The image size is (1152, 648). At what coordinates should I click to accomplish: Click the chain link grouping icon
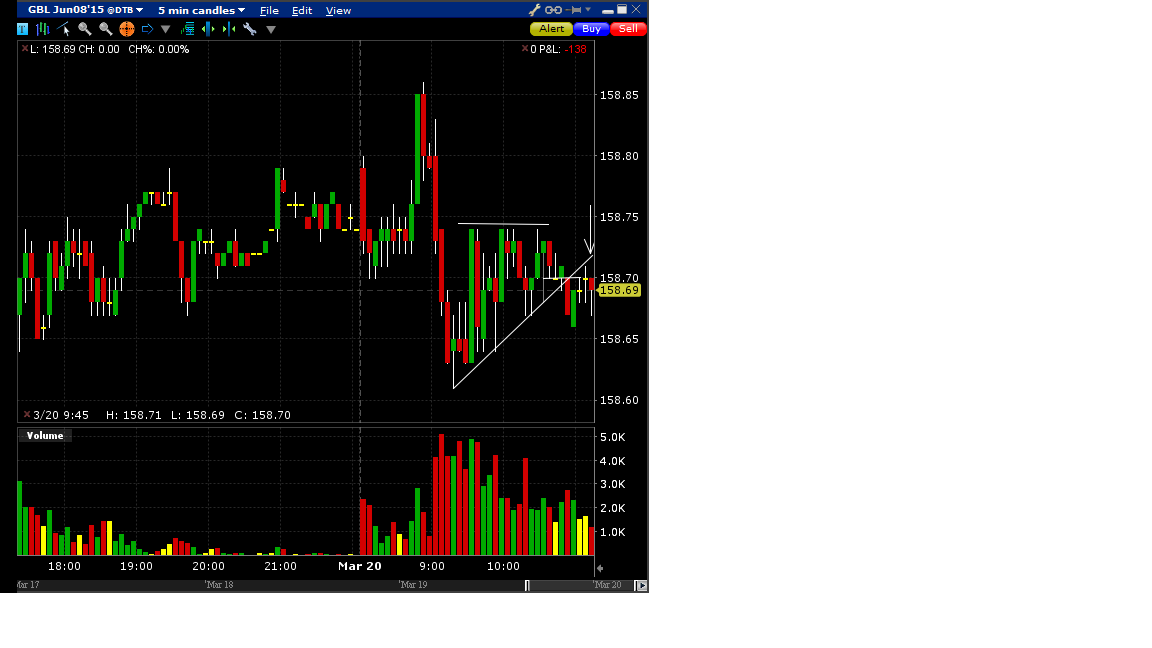click(553, 10)
